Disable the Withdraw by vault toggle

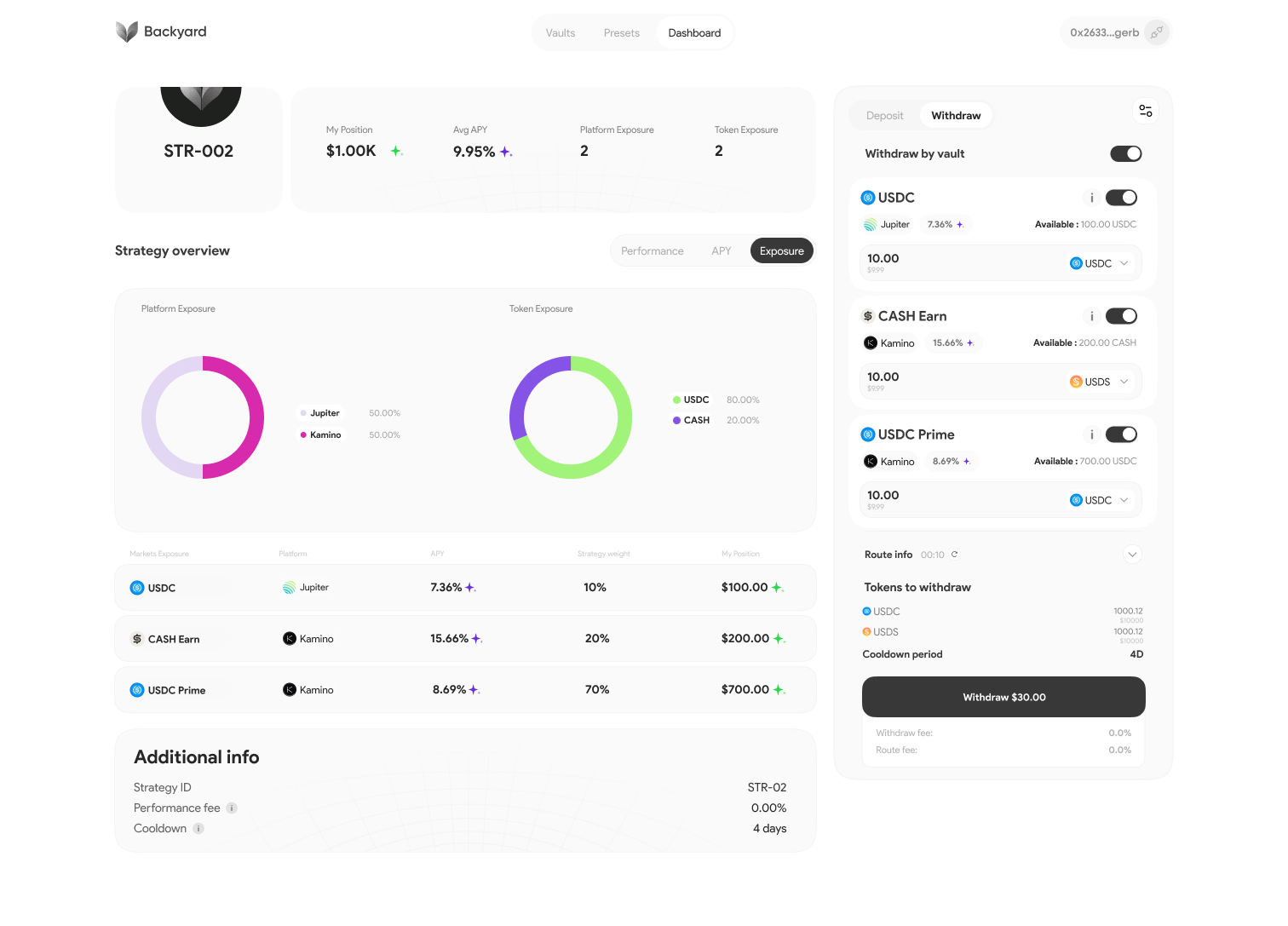(1125, 153)
